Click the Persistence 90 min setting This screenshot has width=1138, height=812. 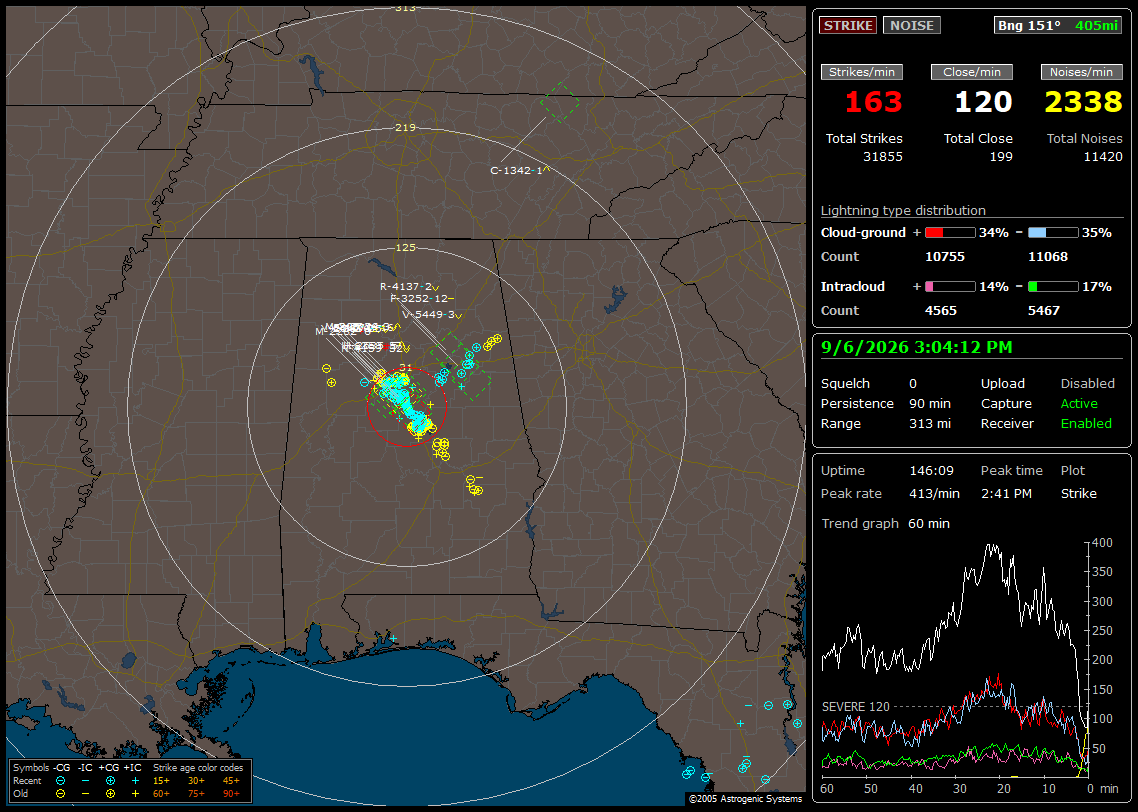point(885,403)
